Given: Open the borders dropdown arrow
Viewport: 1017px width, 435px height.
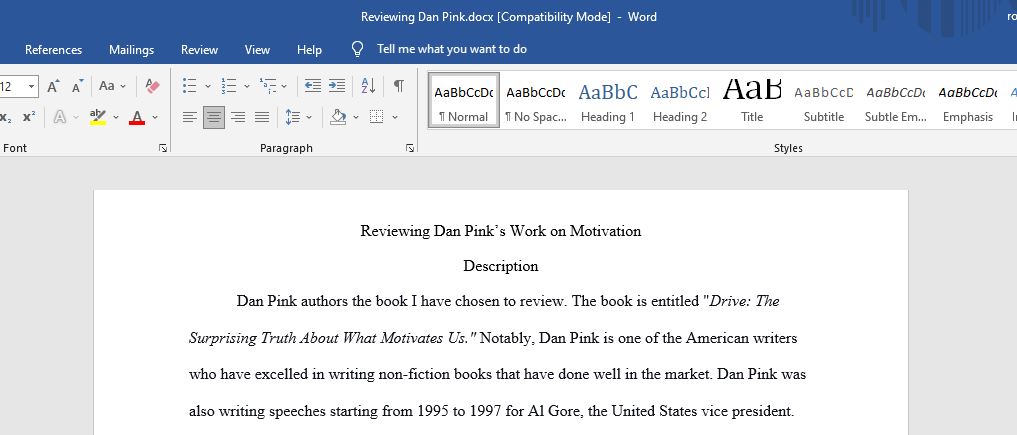Looking at the screenshot, I should (x=394, y=117).
